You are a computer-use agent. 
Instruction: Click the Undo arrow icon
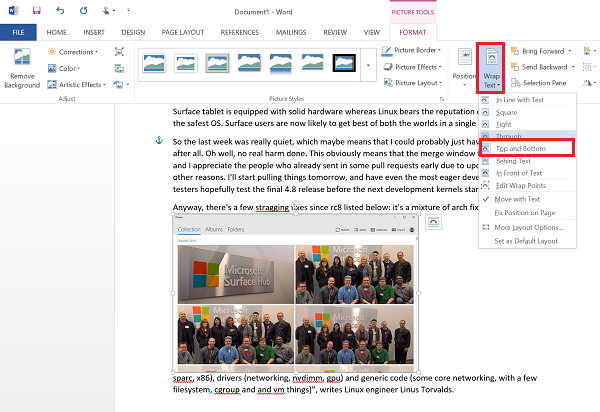coord(60,11)
